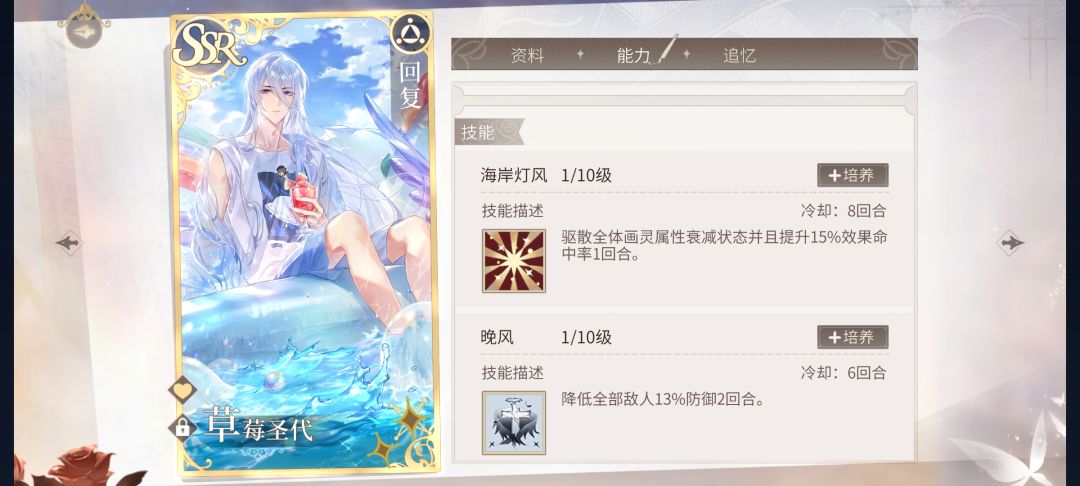Click the SSR rarity badge
This screenshot has height=486, width=1080.
pyautogui.click(x=208, y=46)
